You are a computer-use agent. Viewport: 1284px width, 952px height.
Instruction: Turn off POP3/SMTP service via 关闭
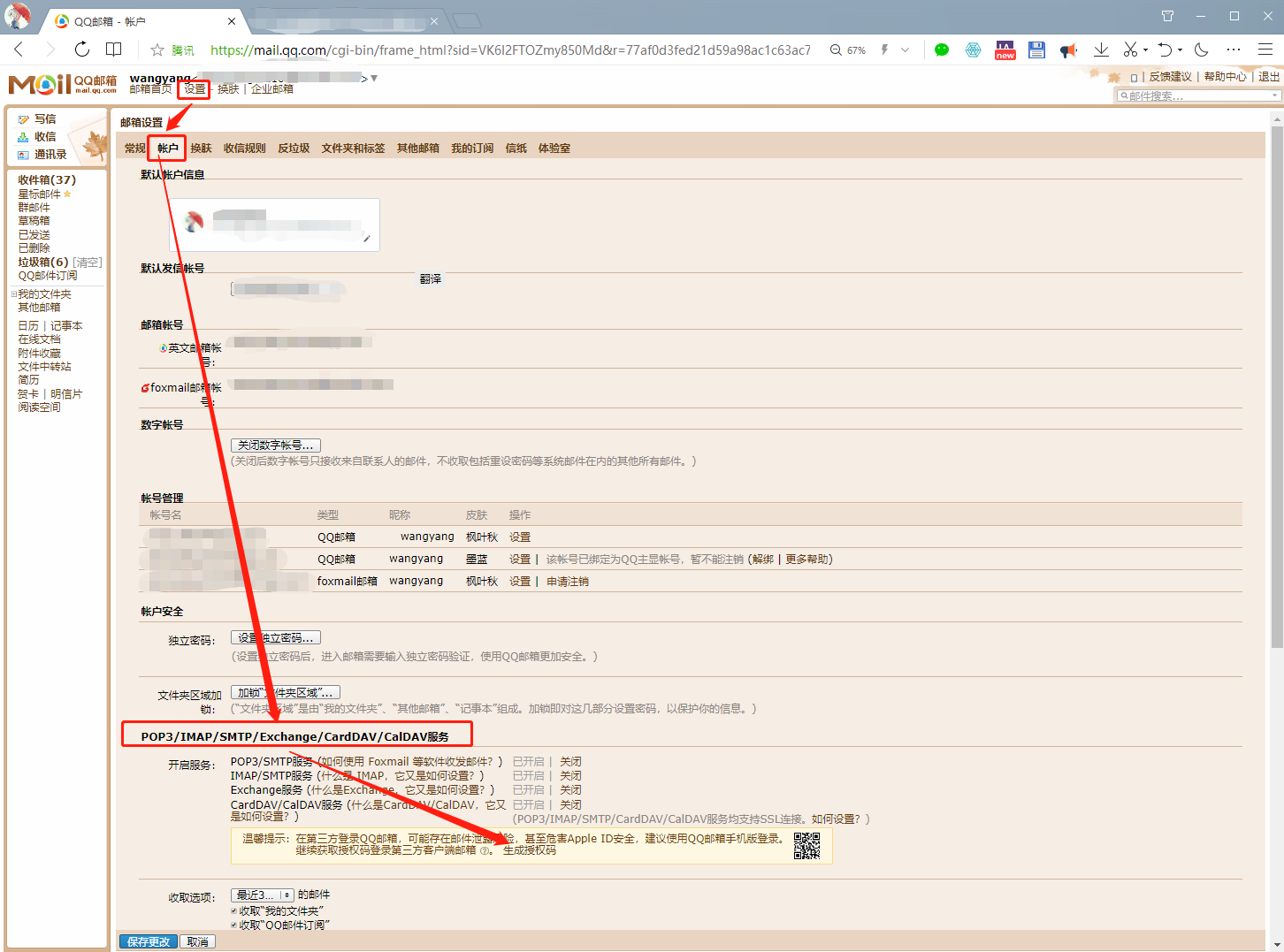(x=570, y=762)
